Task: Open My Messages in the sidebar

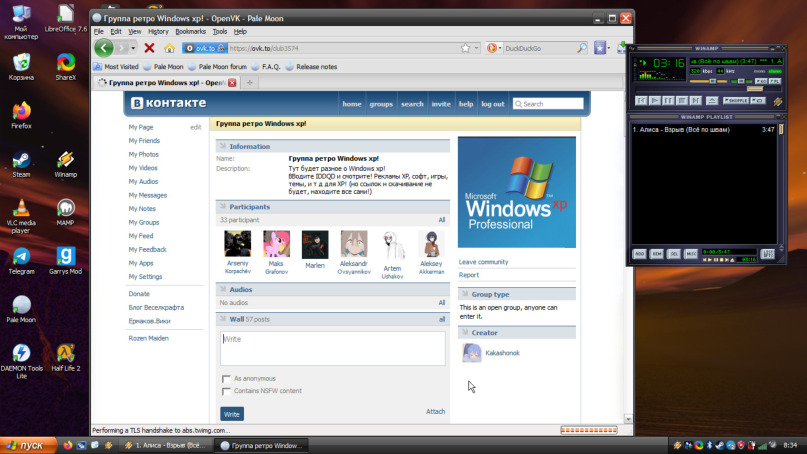Action: pos(148,196)
